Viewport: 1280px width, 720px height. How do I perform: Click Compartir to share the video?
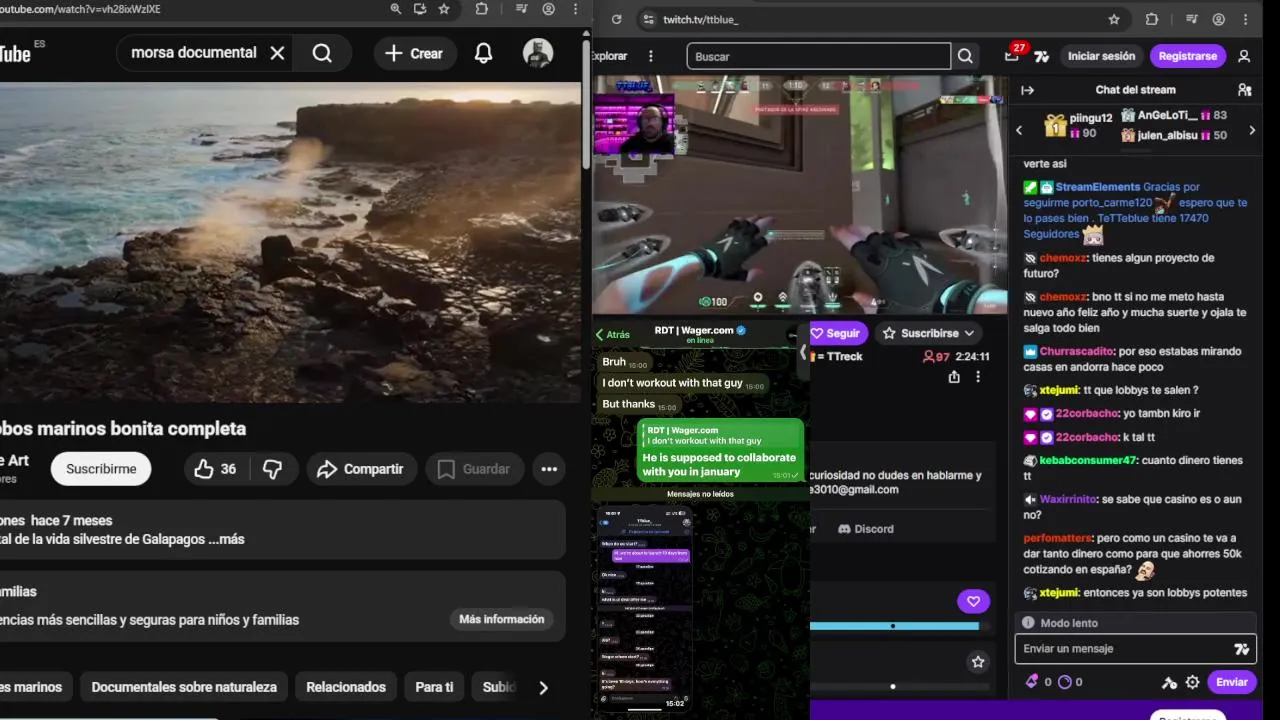[360, 469]
